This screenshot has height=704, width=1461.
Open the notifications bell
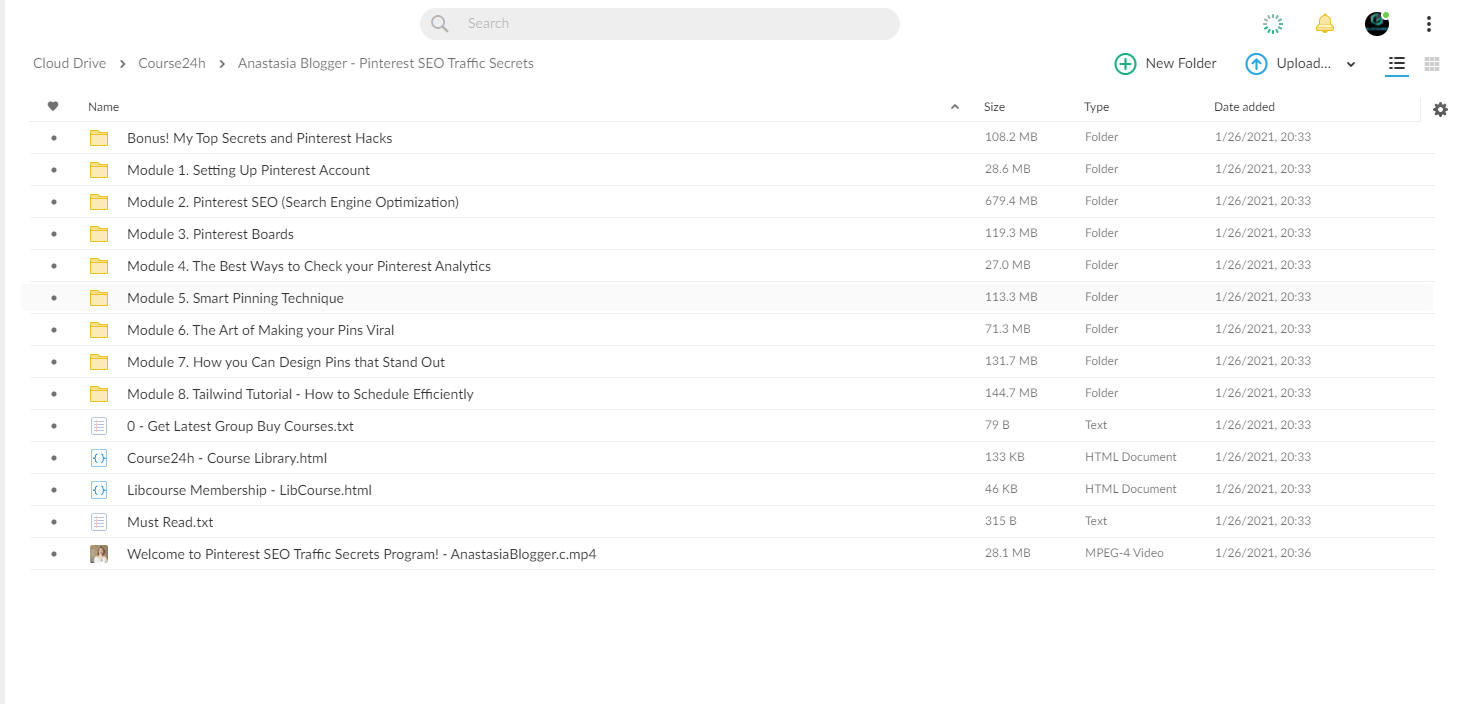pyautogui.click(x=1325, y=24)
